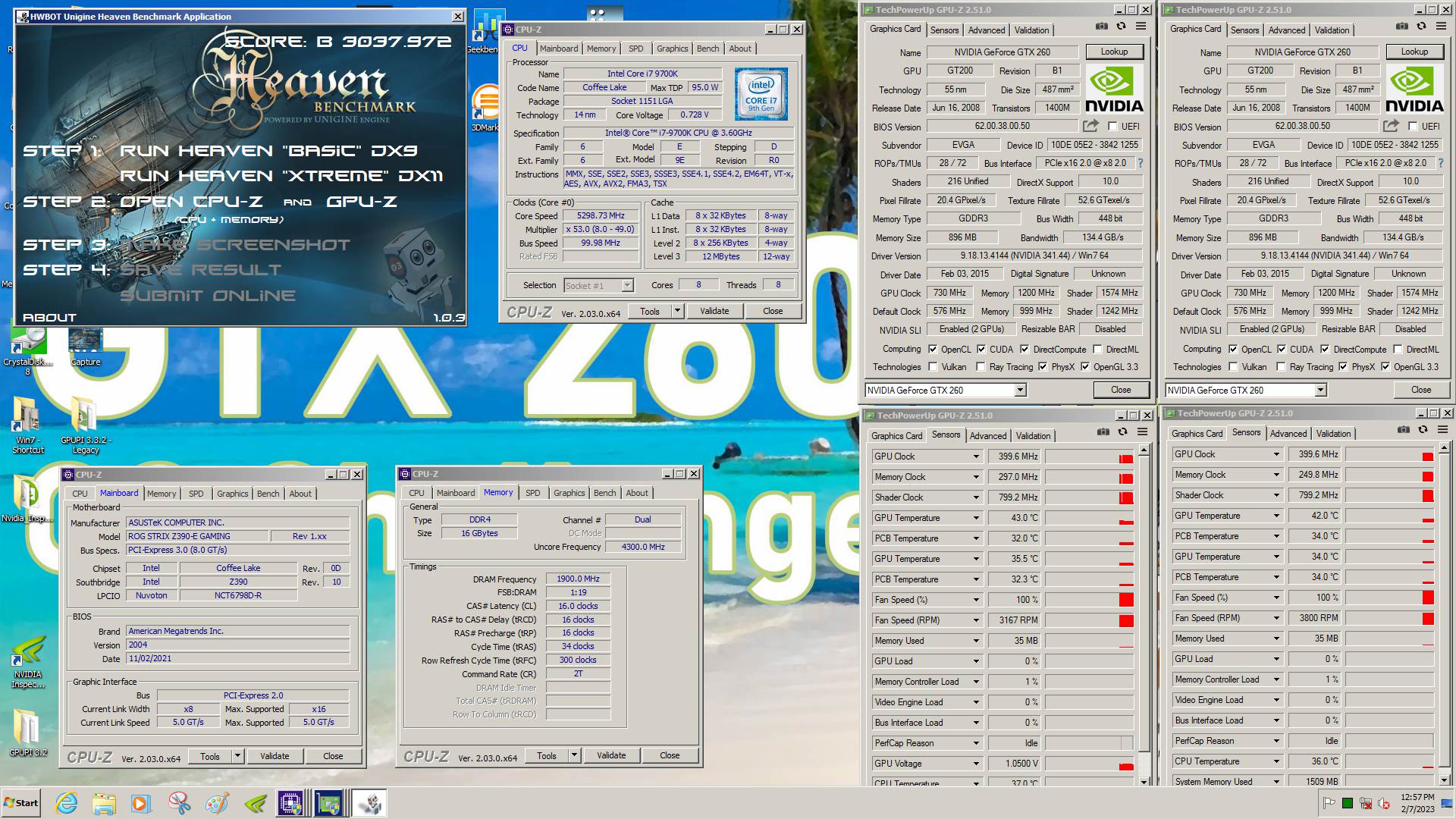Viewport: 1456px width, 819px height.
Task: Switch to Advanced tab in left Graphics Card GPU-Z
Action: [x=986, y=30]
